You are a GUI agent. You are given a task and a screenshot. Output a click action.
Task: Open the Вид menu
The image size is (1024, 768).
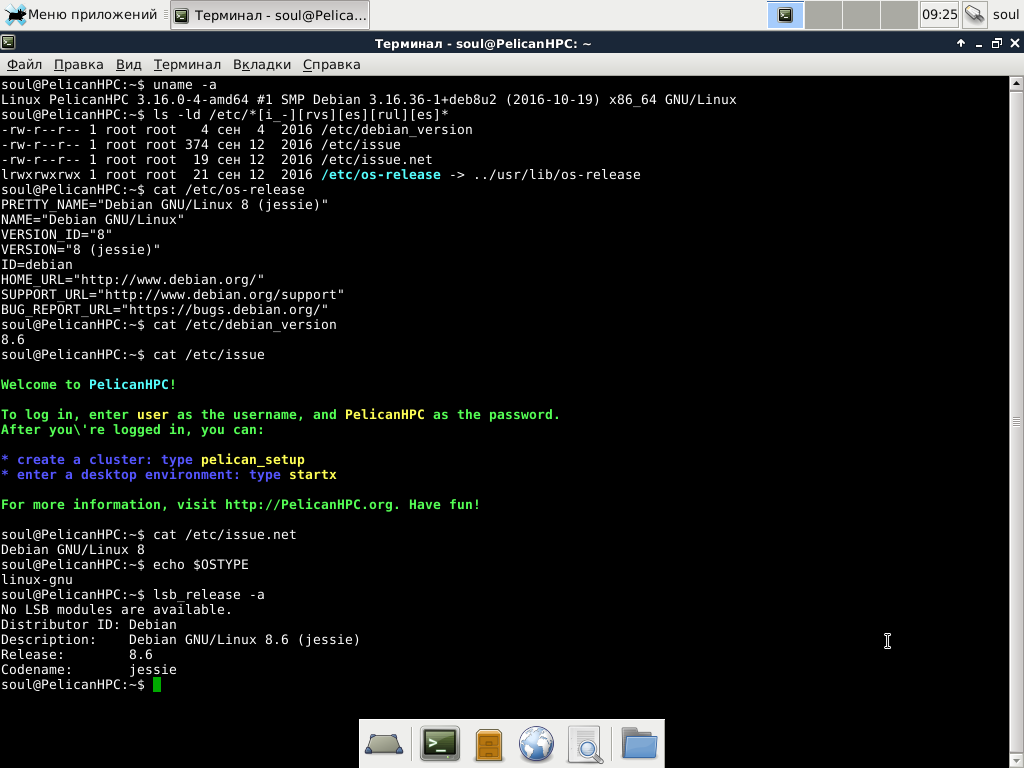coord(129,65)
